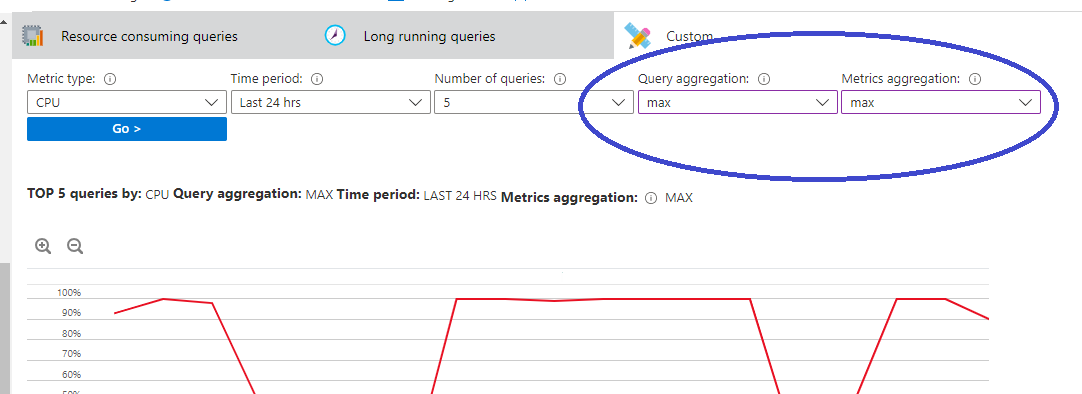
Task: Show info tooltip for Query aggregation
Action: (764, 79)
